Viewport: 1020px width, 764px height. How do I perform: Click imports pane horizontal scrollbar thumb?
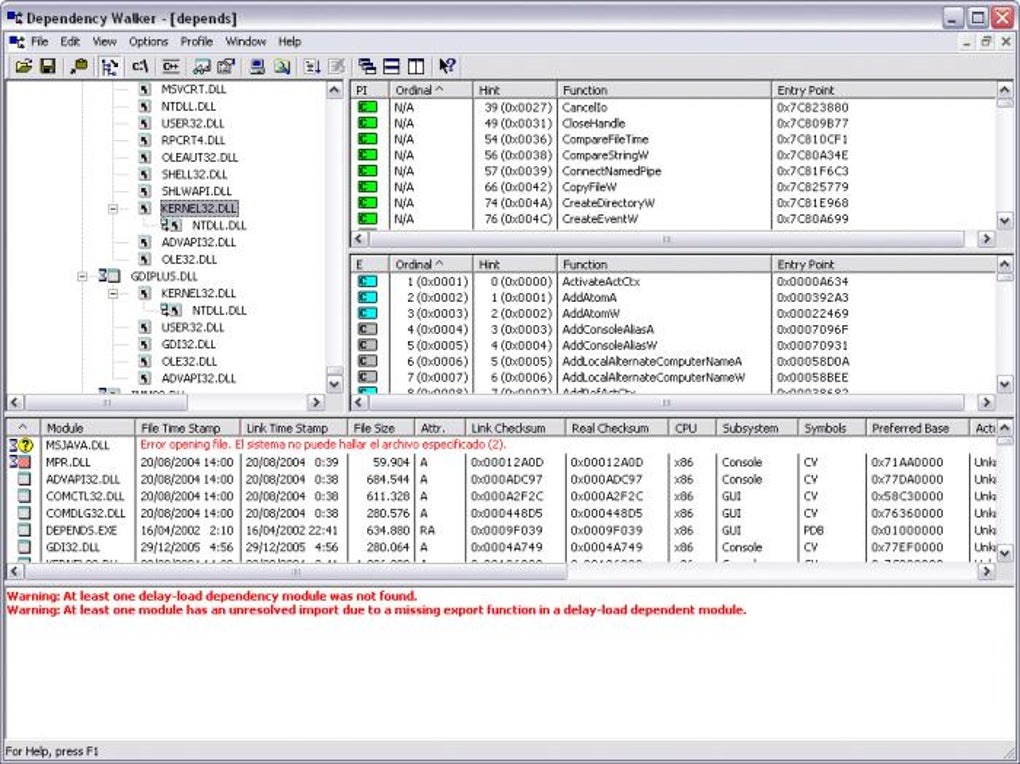tap(666, 239)
